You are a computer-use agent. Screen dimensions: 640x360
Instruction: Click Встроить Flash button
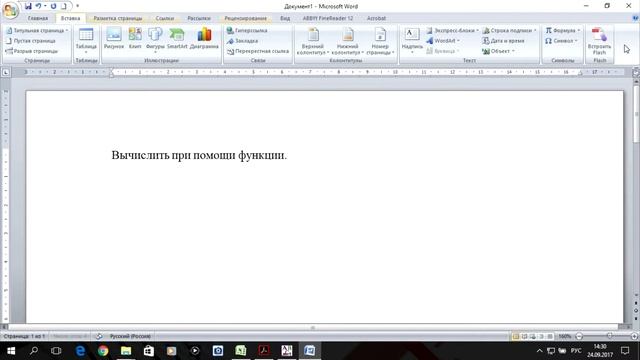[x=599, y=41]
